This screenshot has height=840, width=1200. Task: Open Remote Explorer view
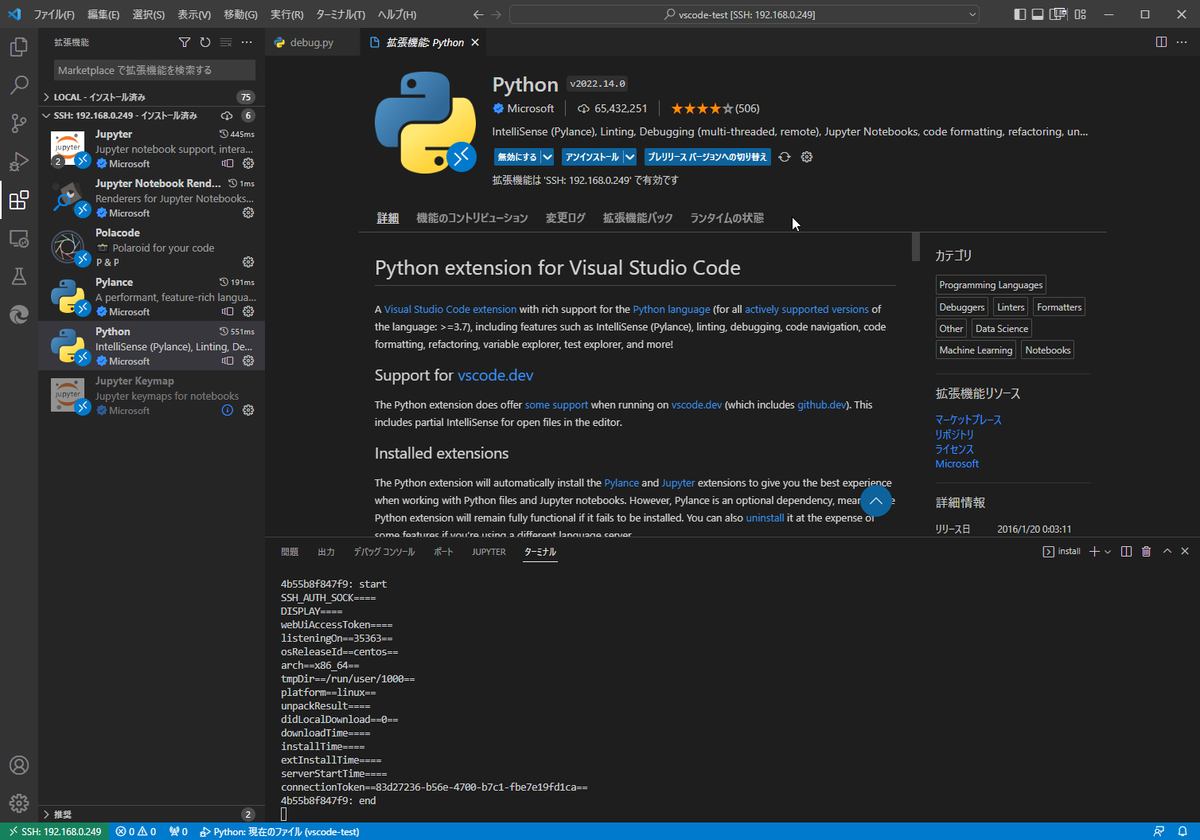(19, 239)
